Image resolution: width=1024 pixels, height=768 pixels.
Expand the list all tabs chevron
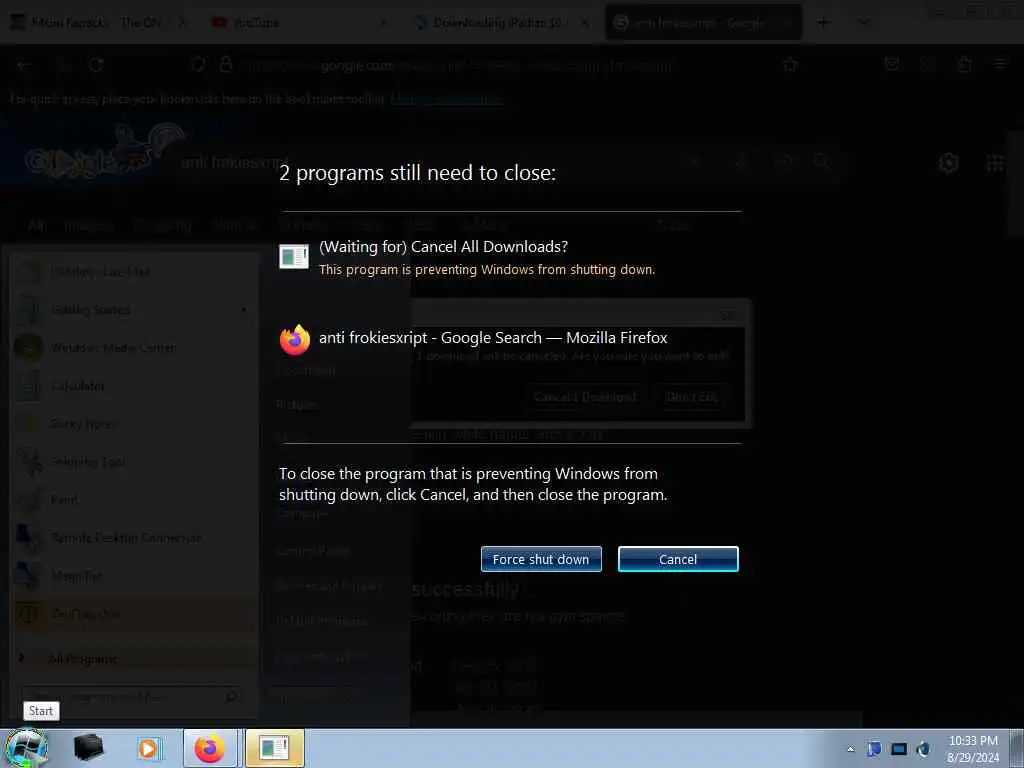[x=863, y=23]
